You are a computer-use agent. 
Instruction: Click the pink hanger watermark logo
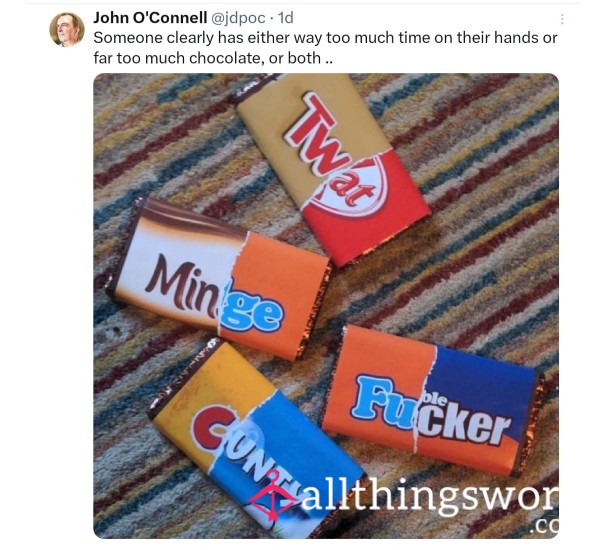point(272,496)
